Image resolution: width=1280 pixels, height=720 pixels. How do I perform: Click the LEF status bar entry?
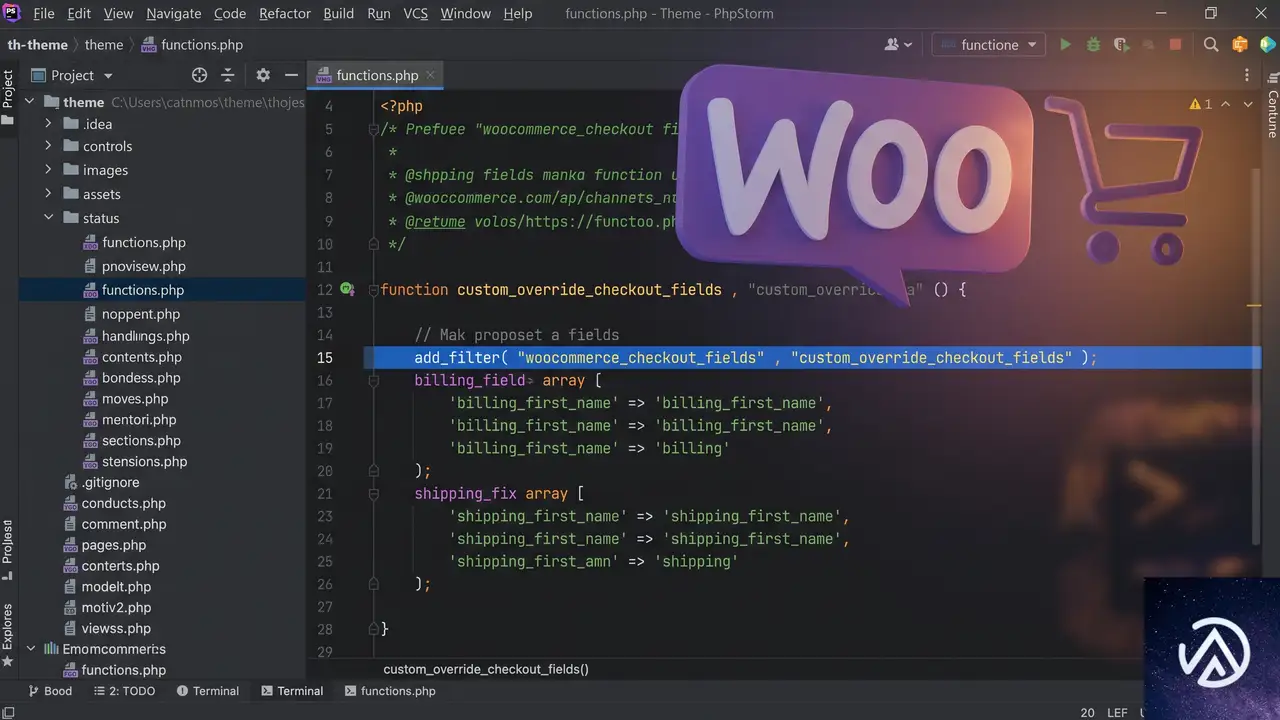[x=1117, y=713]
